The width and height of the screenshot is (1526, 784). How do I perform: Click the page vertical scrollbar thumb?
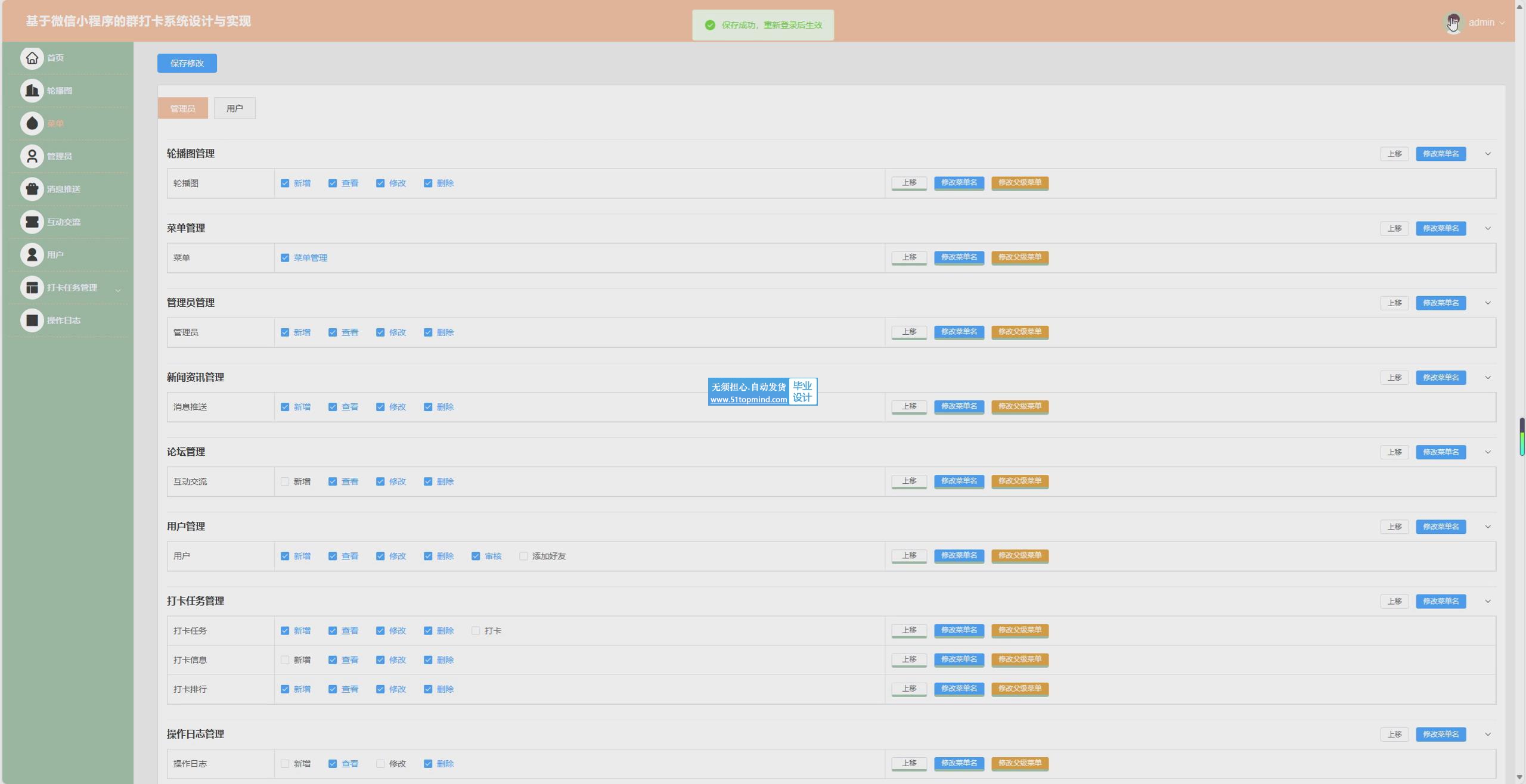[1521, 436]
